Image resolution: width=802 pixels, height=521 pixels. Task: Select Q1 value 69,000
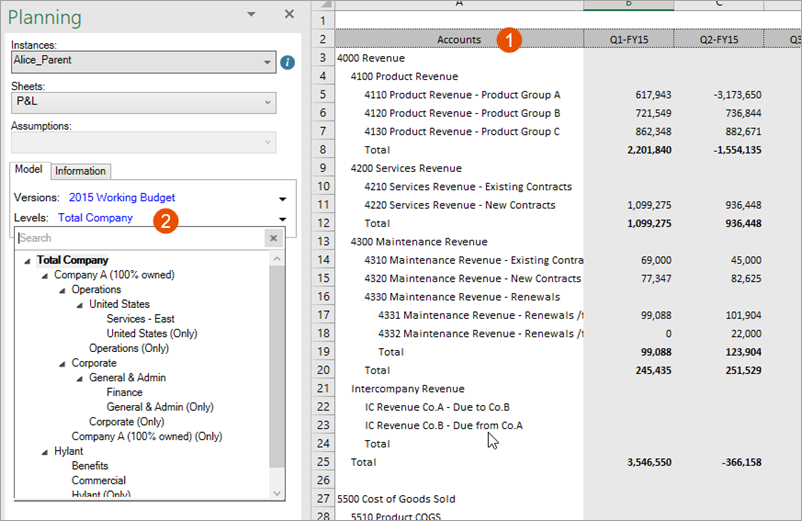629,260
